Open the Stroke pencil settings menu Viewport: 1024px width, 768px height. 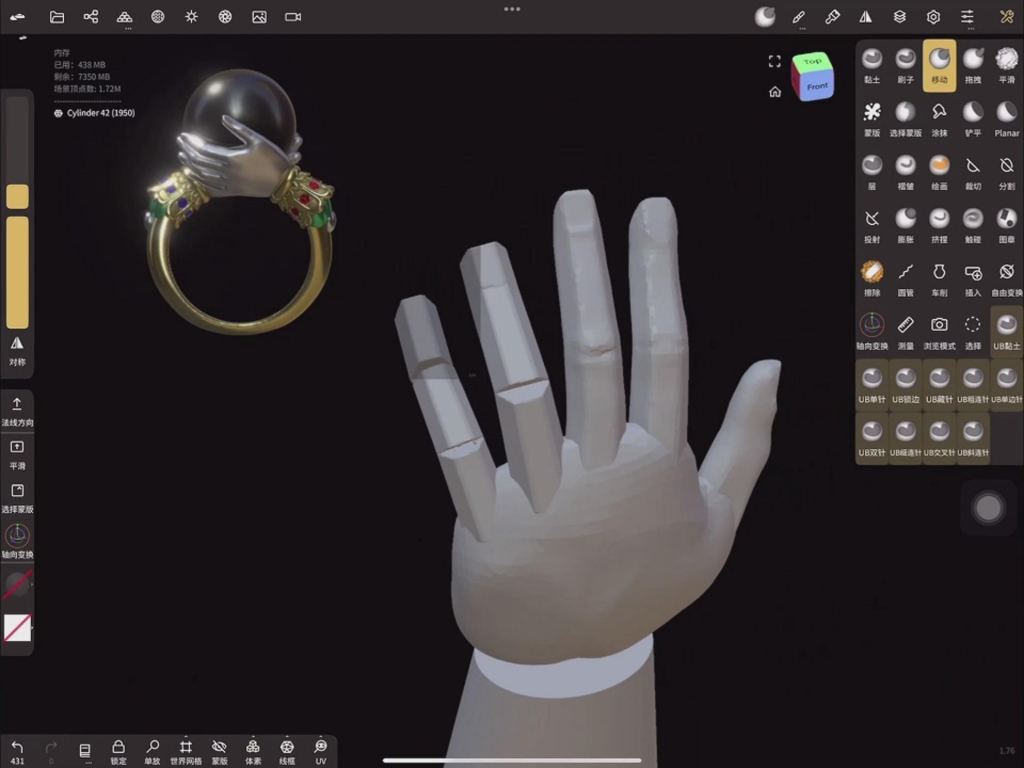(x=798, y=17)
